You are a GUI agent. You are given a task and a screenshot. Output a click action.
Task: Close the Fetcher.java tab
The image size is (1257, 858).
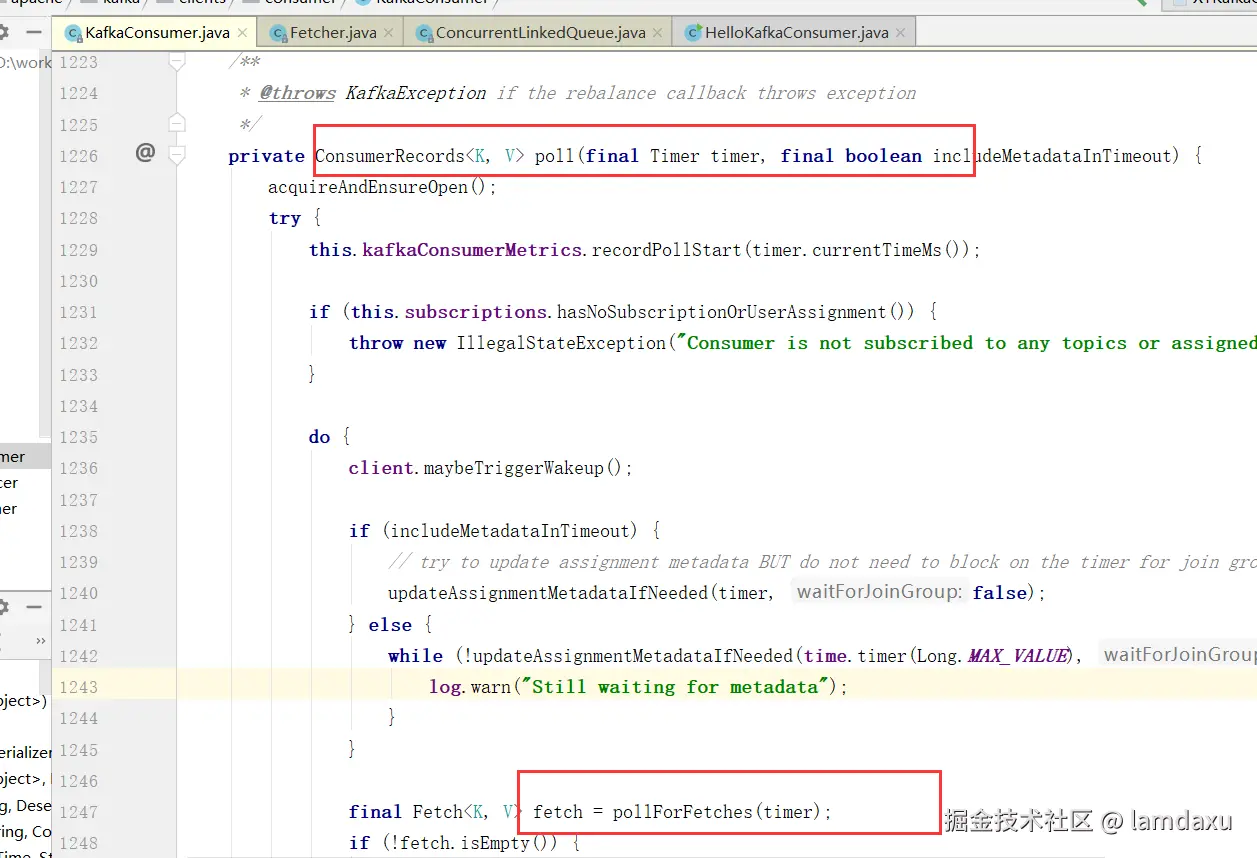pos(389,33)
